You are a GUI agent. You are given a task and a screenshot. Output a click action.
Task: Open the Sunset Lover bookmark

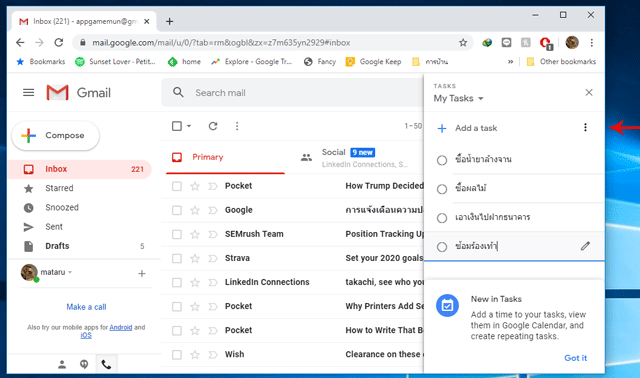[116, 62]
